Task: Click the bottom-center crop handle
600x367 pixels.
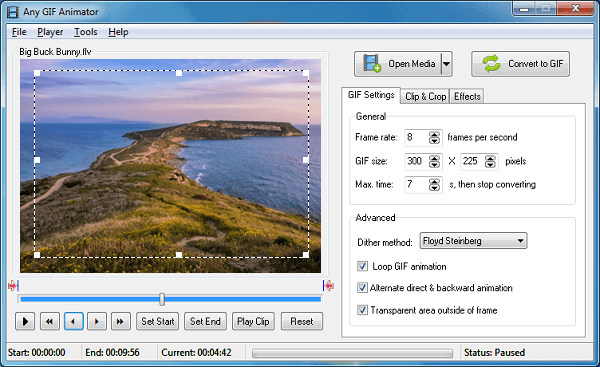Action: 179,254
